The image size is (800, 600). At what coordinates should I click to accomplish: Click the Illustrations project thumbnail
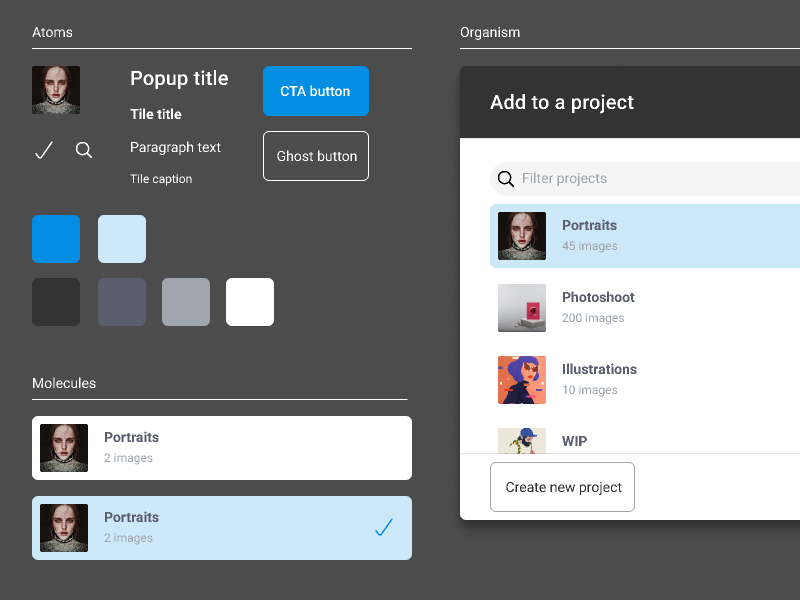point(522,380)
